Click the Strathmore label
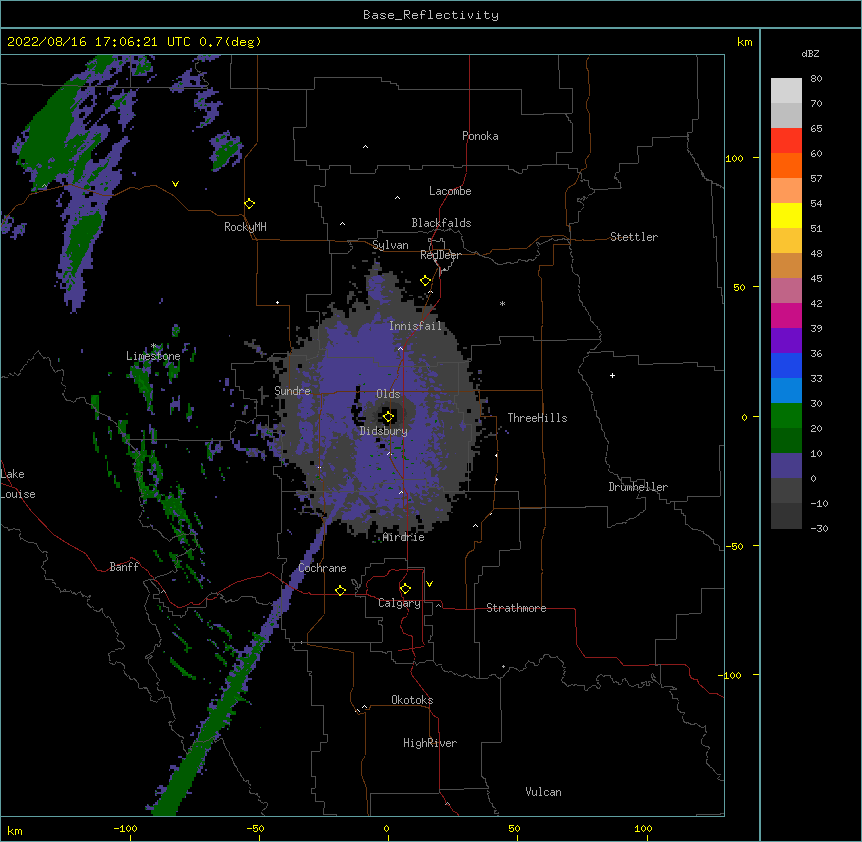Image resolution: width=862 pixels, height=842 pixels. [x=516, y=608]
